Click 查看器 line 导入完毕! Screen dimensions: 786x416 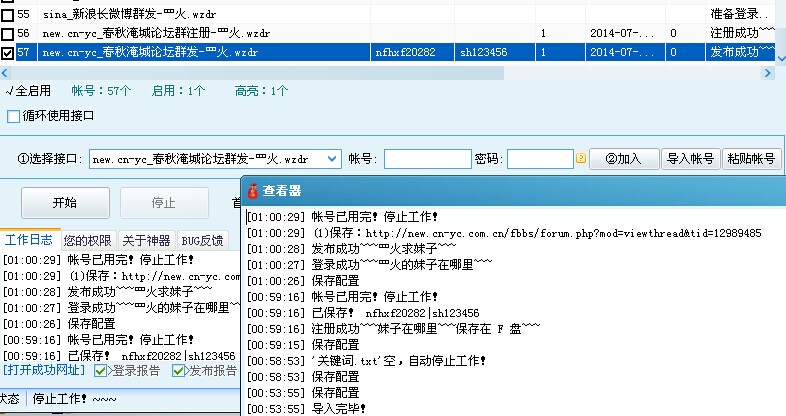[306, 409]
